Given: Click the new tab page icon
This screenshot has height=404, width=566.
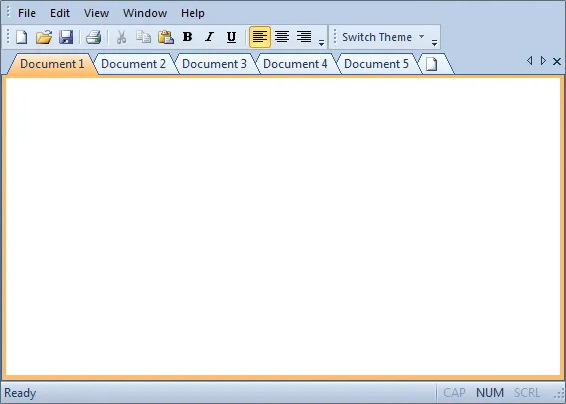Looking at the screenshot, I should click(x=431, y=64).
